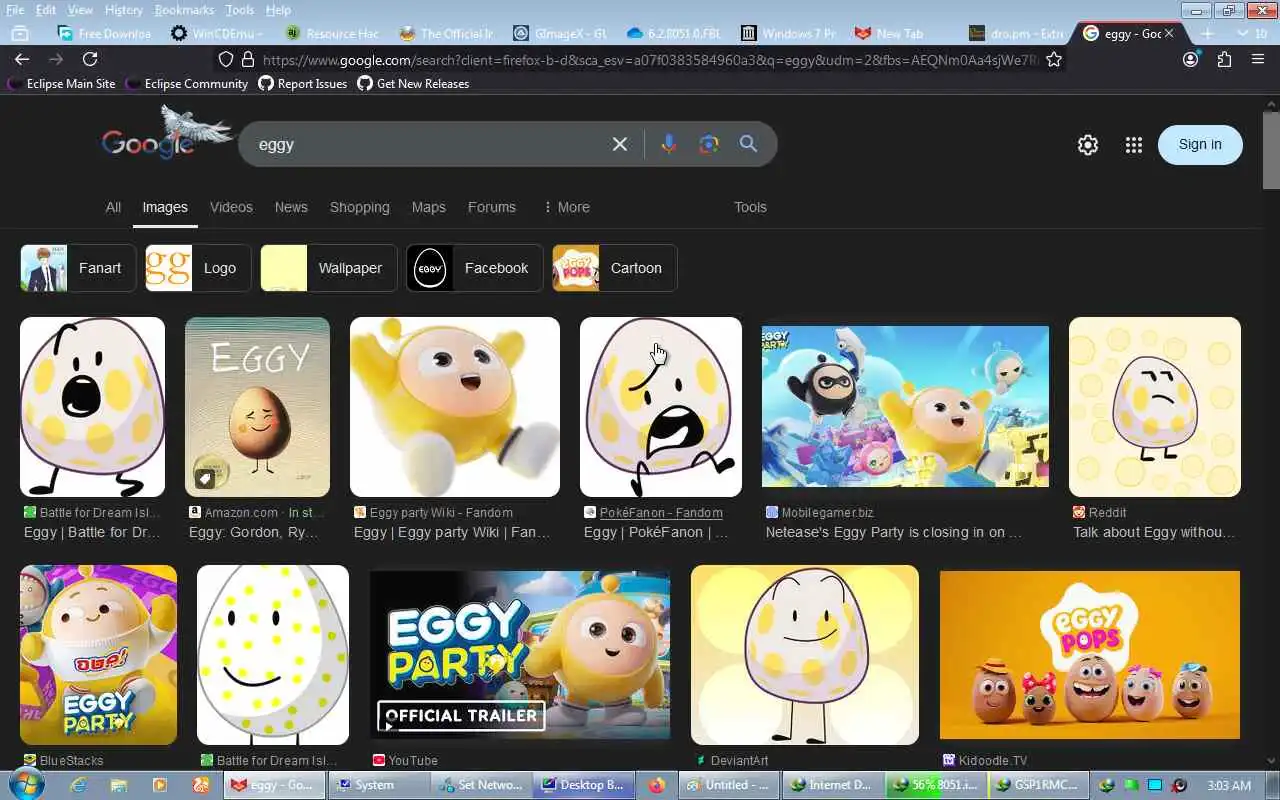The width and height of the screenshot is (1280, 800).
Task: Open the Firefox hamburger application menu
Action: tap(1258, 59)
